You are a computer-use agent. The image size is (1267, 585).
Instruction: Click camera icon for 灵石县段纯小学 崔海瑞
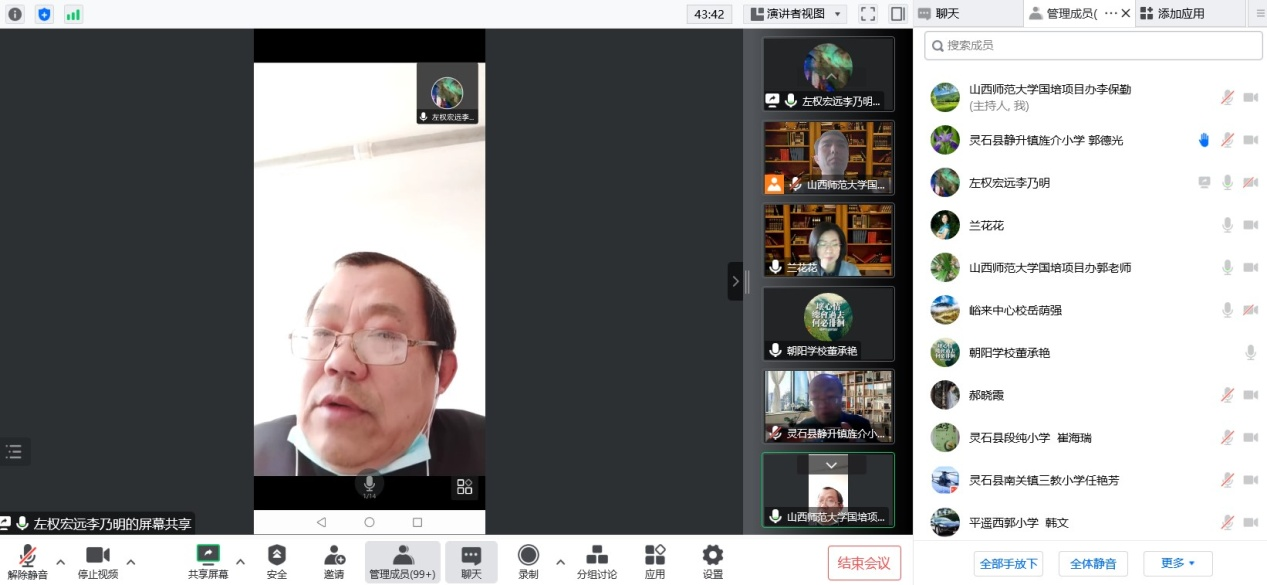click(1250, 437)
